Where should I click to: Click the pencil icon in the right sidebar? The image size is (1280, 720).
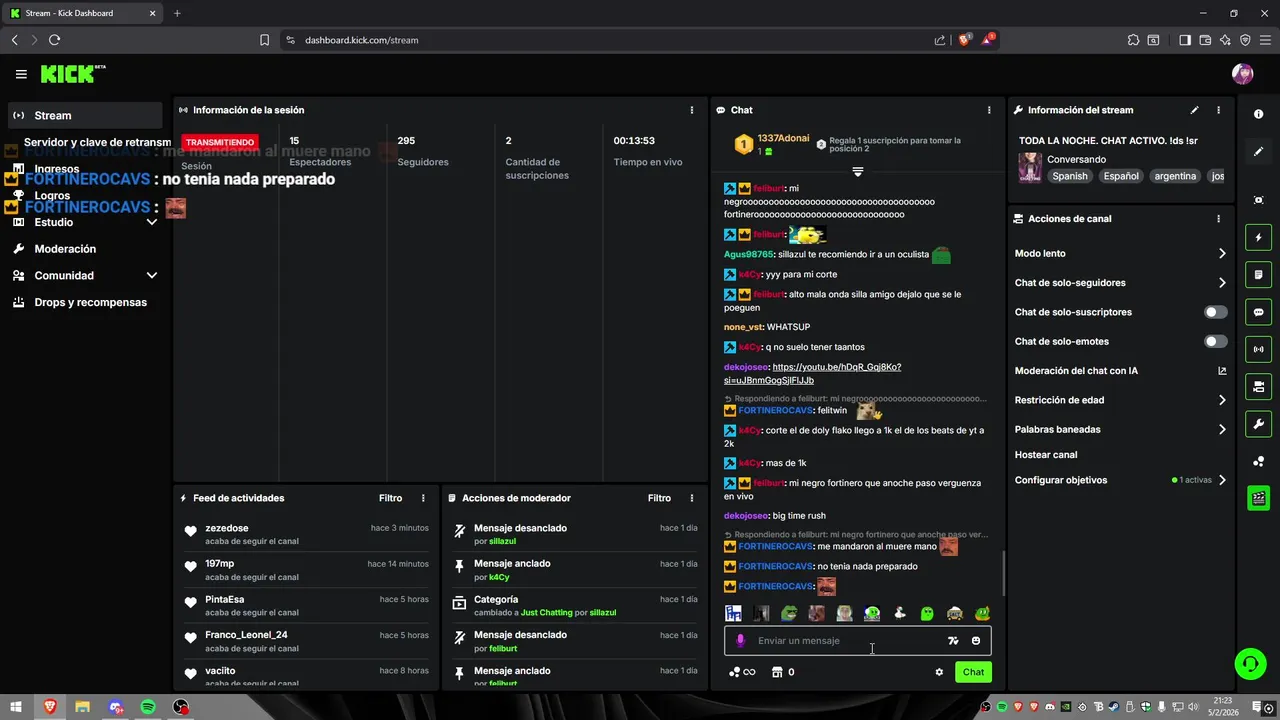pos(1259,152)
